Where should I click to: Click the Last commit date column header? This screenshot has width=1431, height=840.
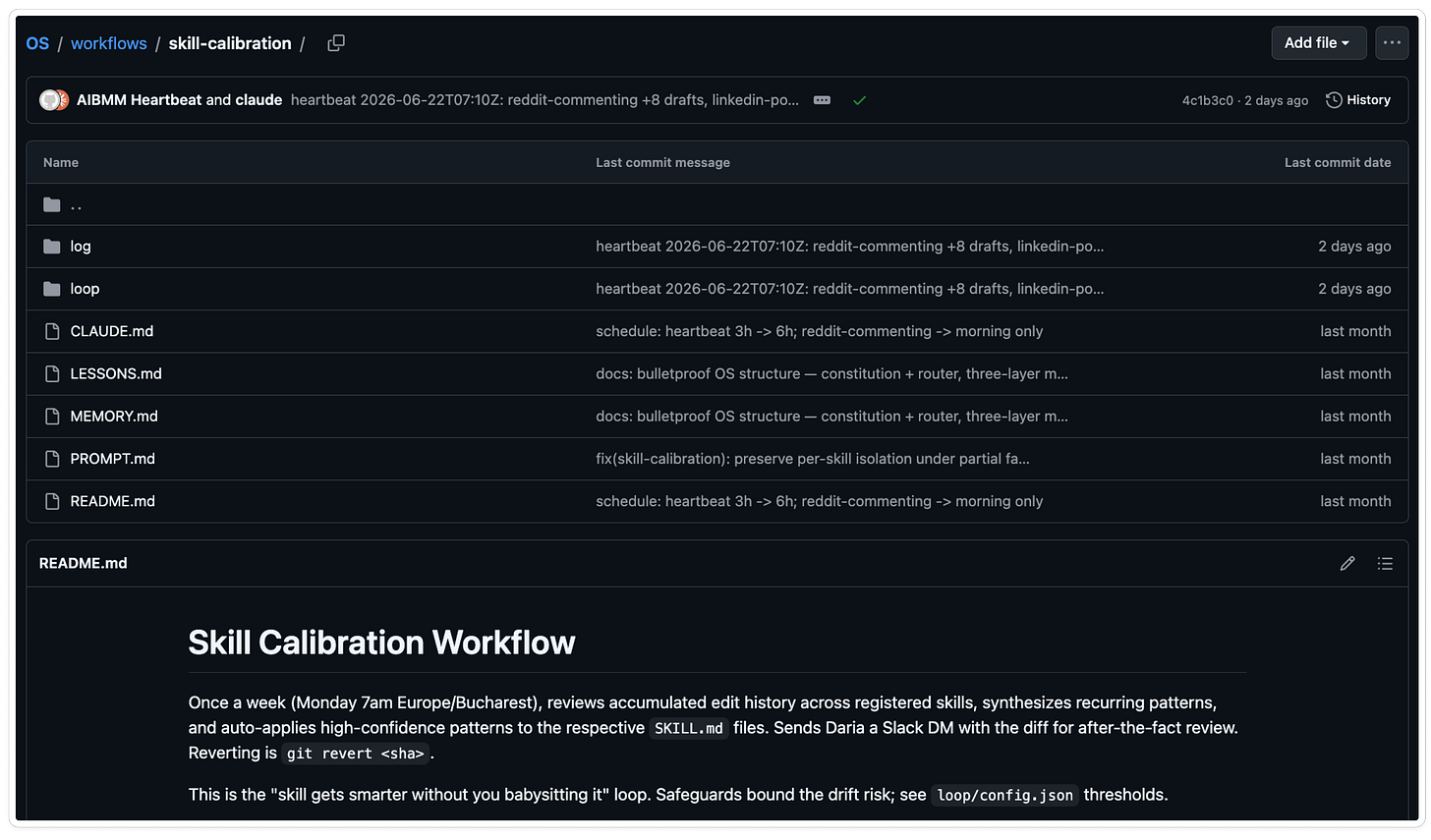pyautogui.click(x=1338, y=162)
